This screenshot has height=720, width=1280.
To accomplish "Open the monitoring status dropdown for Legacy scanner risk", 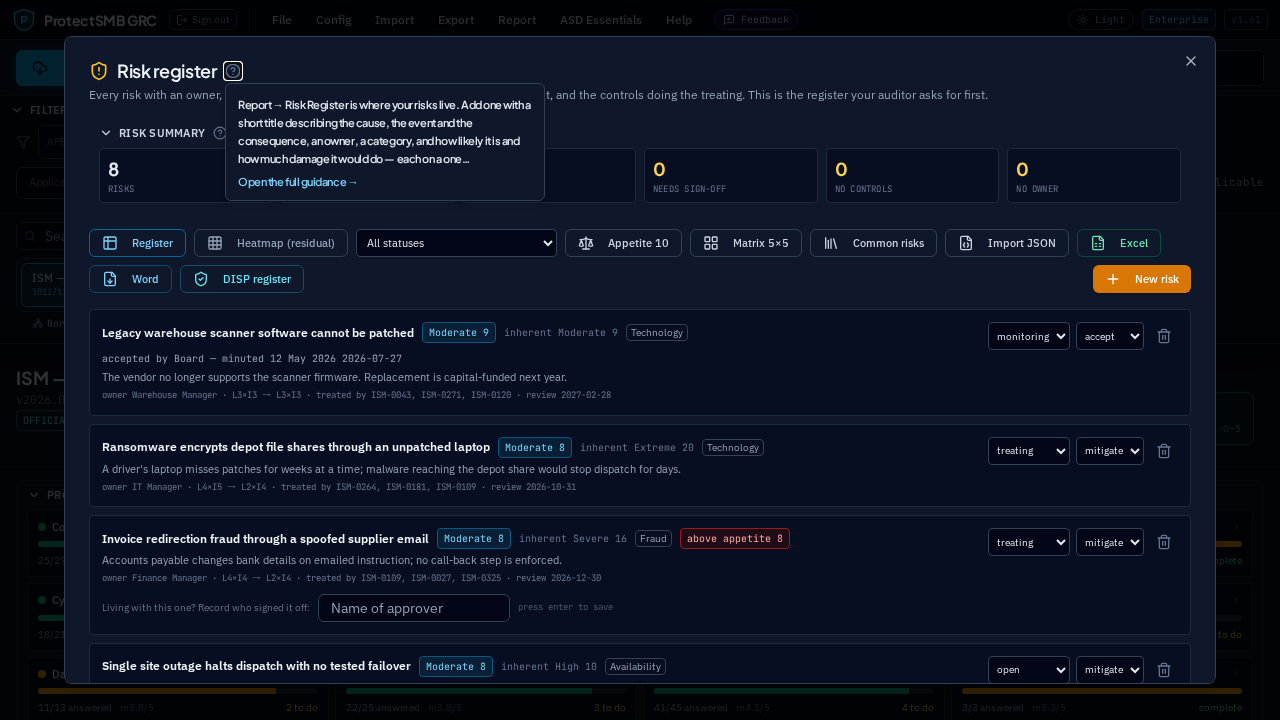I will [x=1029, y=336].
